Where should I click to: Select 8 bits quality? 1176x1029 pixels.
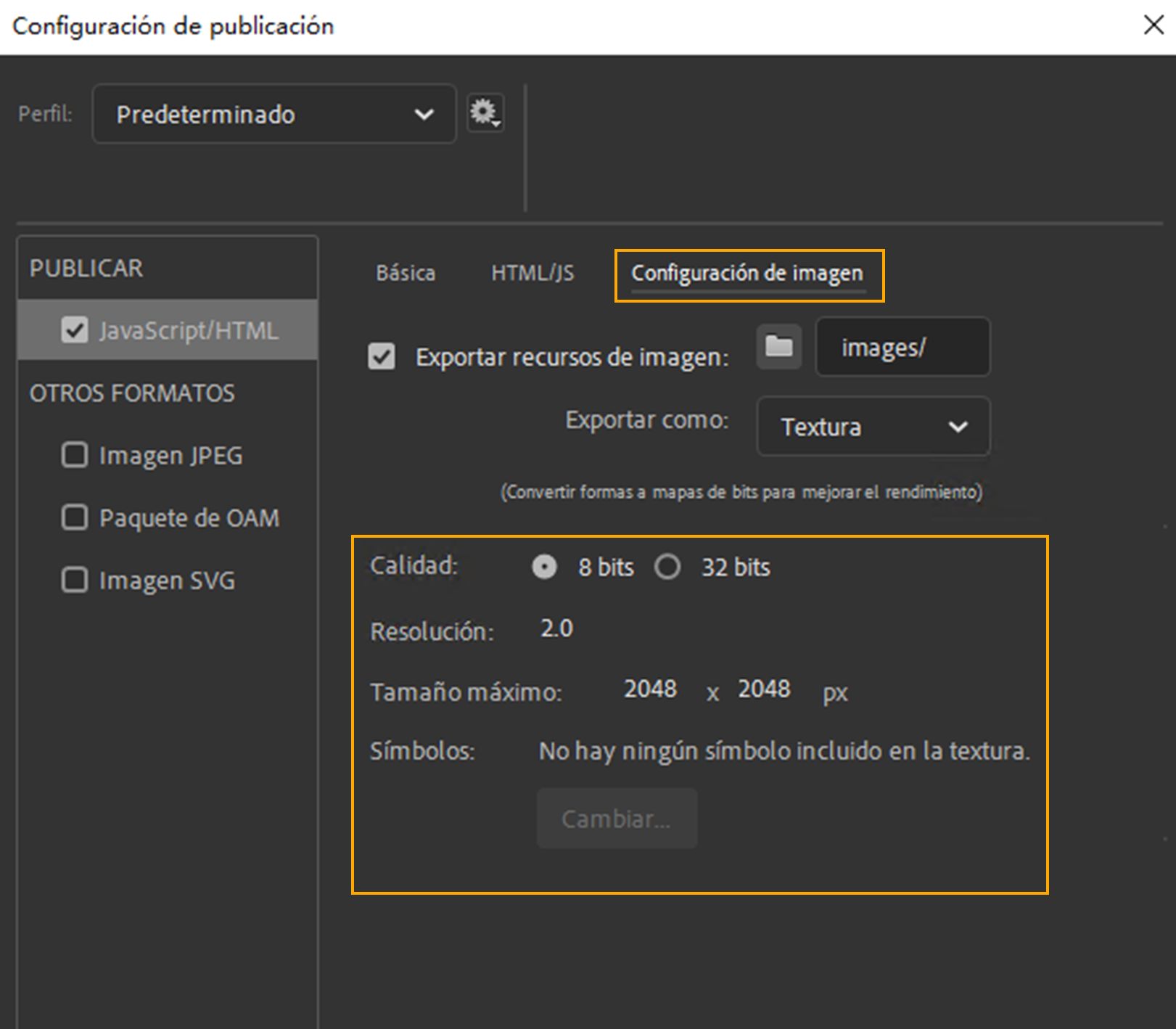tap(545, 567)
